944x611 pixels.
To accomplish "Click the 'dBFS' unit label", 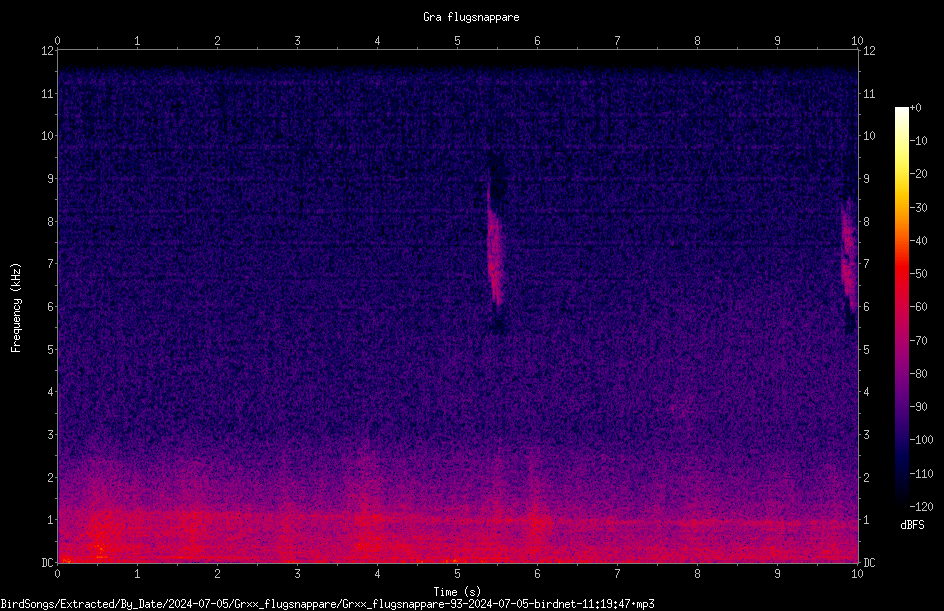I will [x=912, y=525].
